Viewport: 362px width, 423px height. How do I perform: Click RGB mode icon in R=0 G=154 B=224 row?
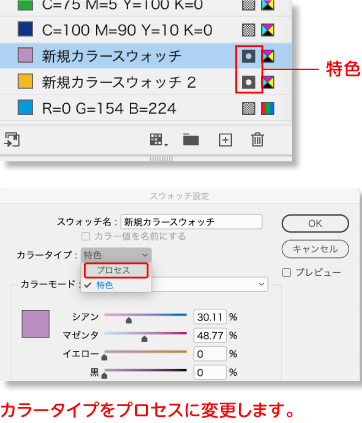[268, 108]
